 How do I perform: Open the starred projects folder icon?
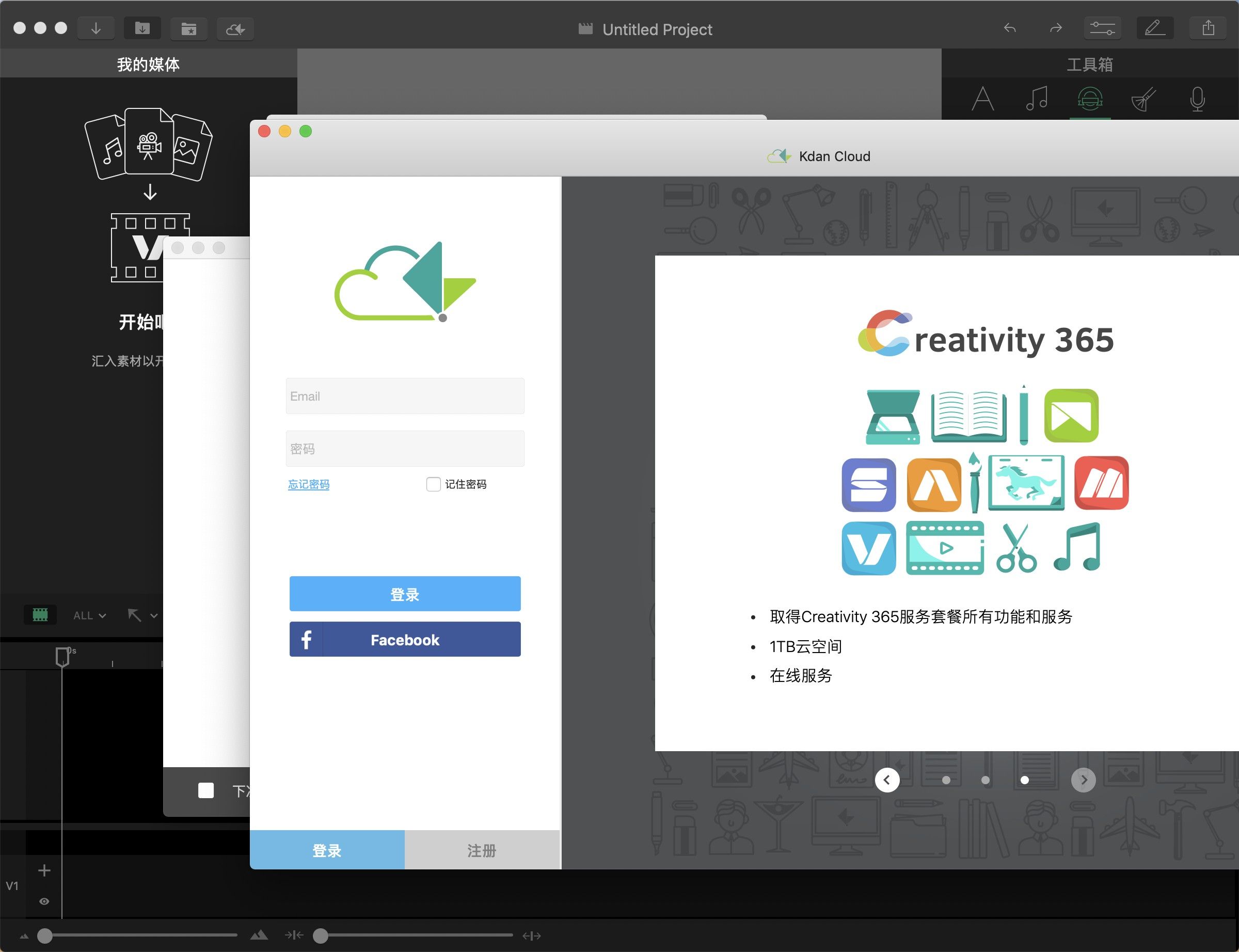(x=188, y=28)
